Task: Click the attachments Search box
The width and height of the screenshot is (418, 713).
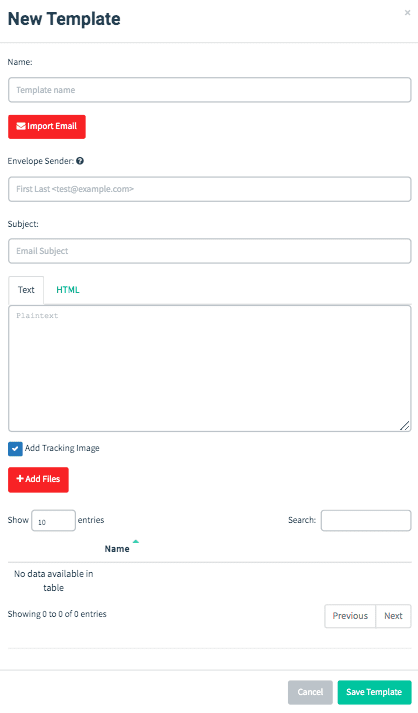Action: 366,521
